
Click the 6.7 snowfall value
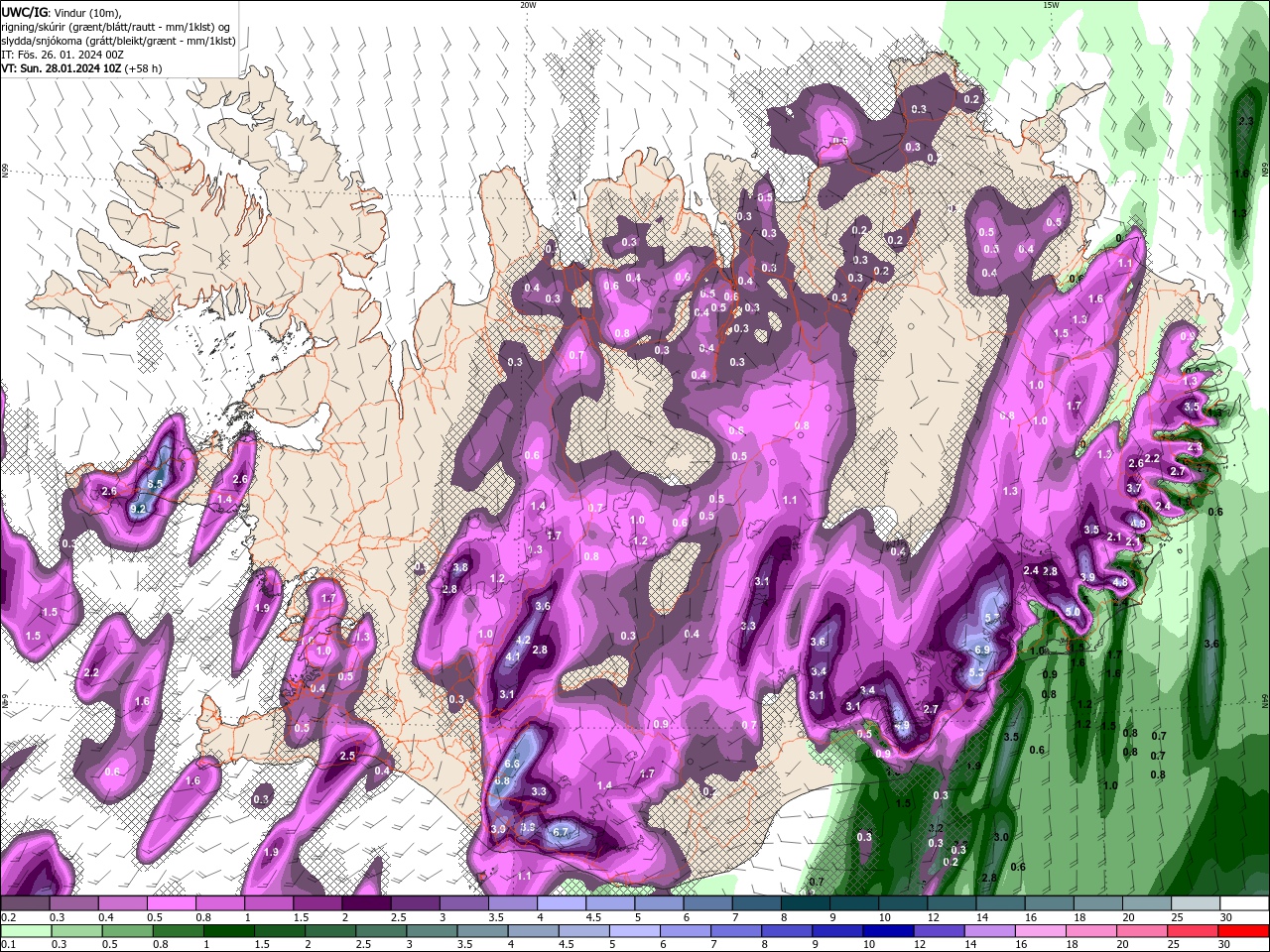559,832
